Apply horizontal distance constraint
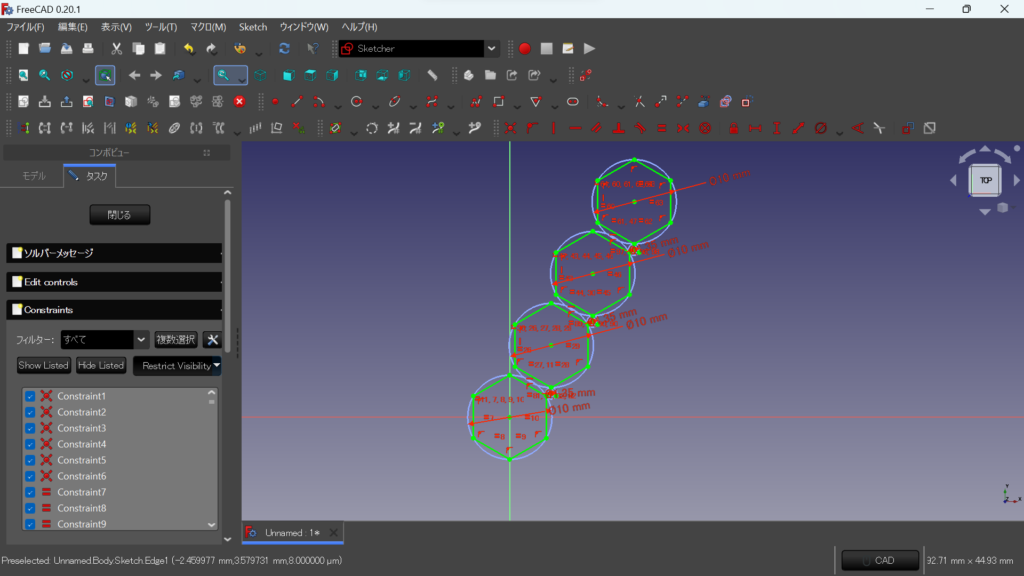Viewport: 1024px width, 576px height. 755,129
